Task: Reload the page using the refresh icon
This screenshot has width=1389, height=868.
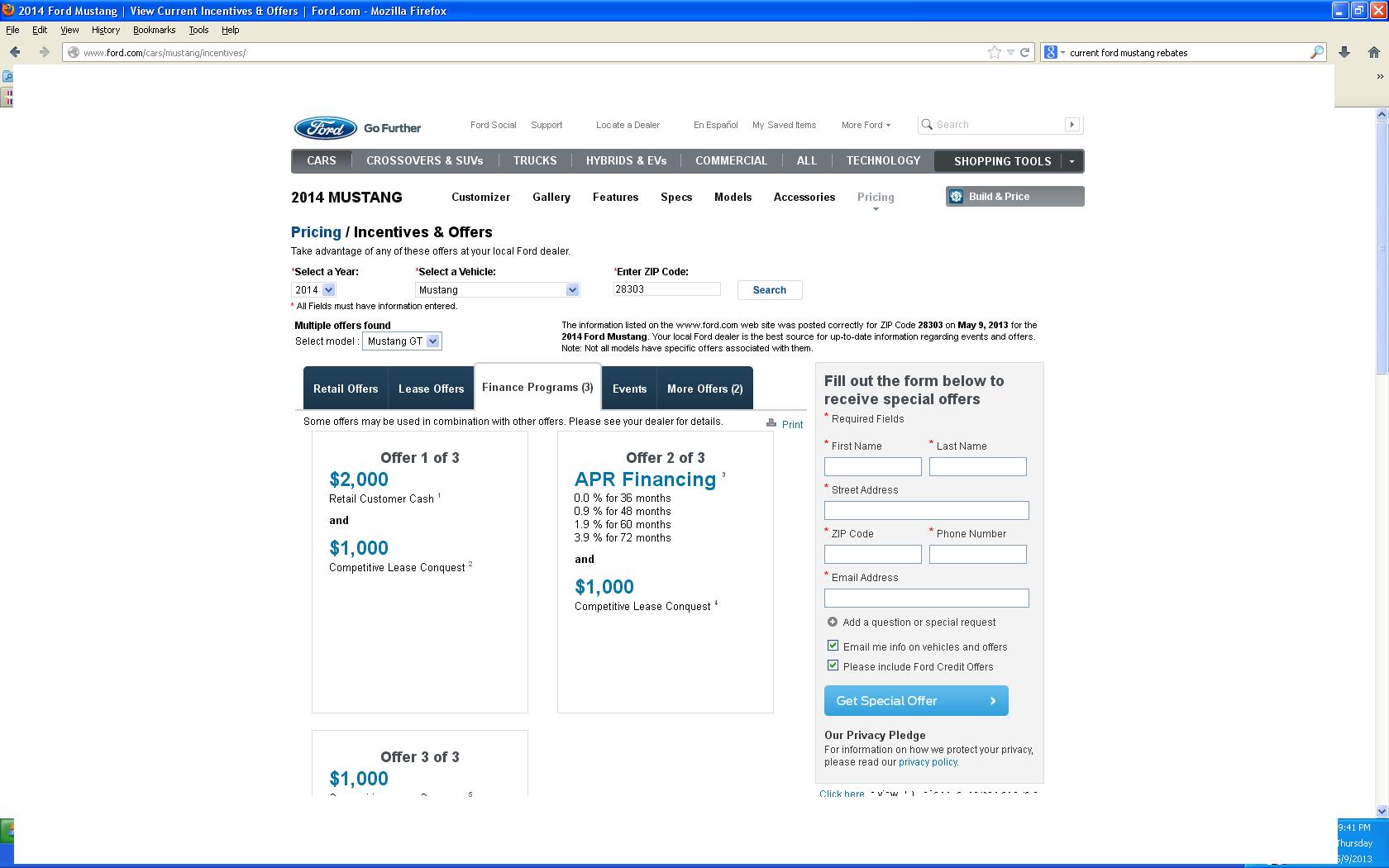Action: click(1024, 52)
